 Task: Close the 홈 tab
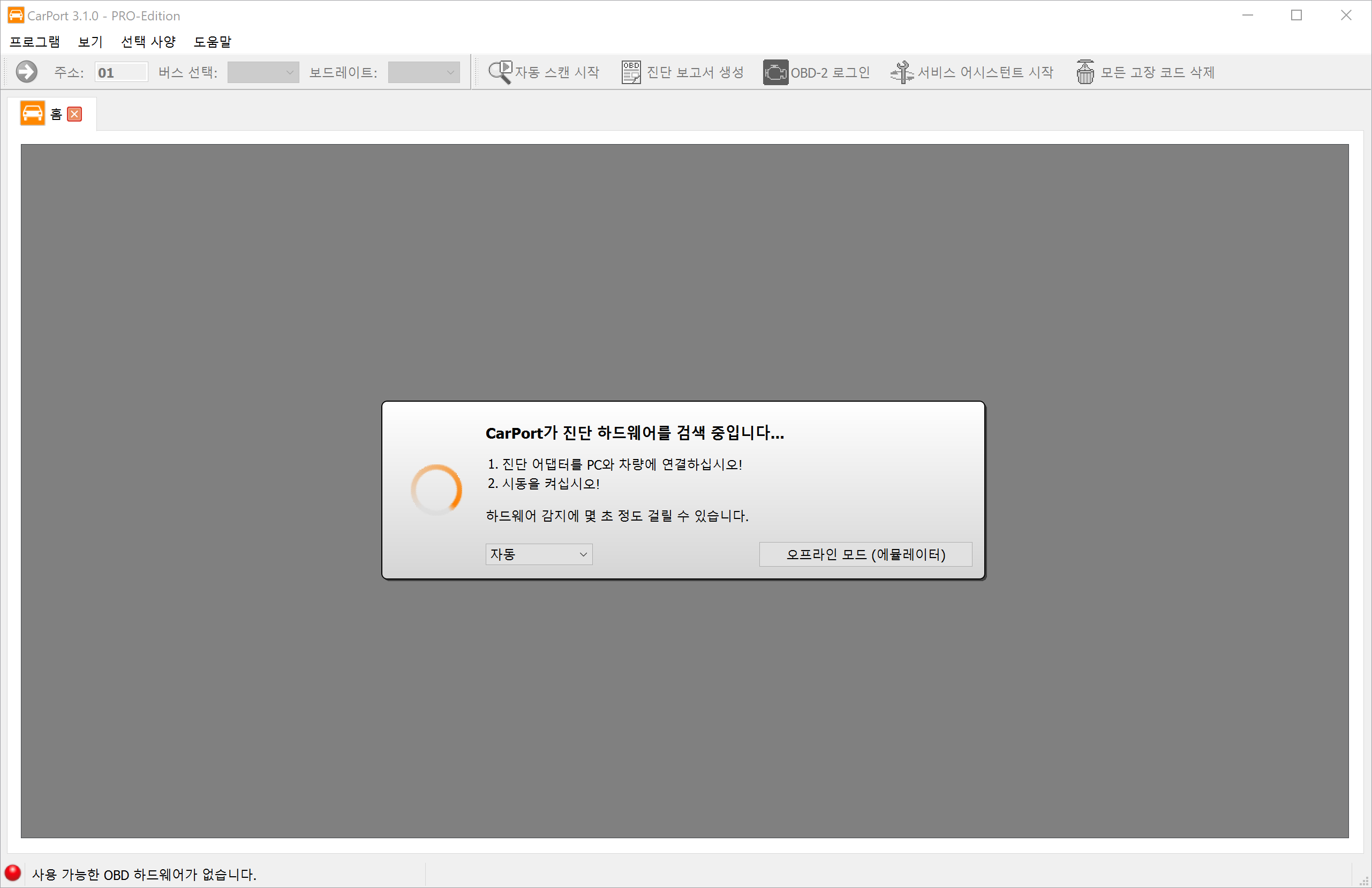tap(74, 114)
